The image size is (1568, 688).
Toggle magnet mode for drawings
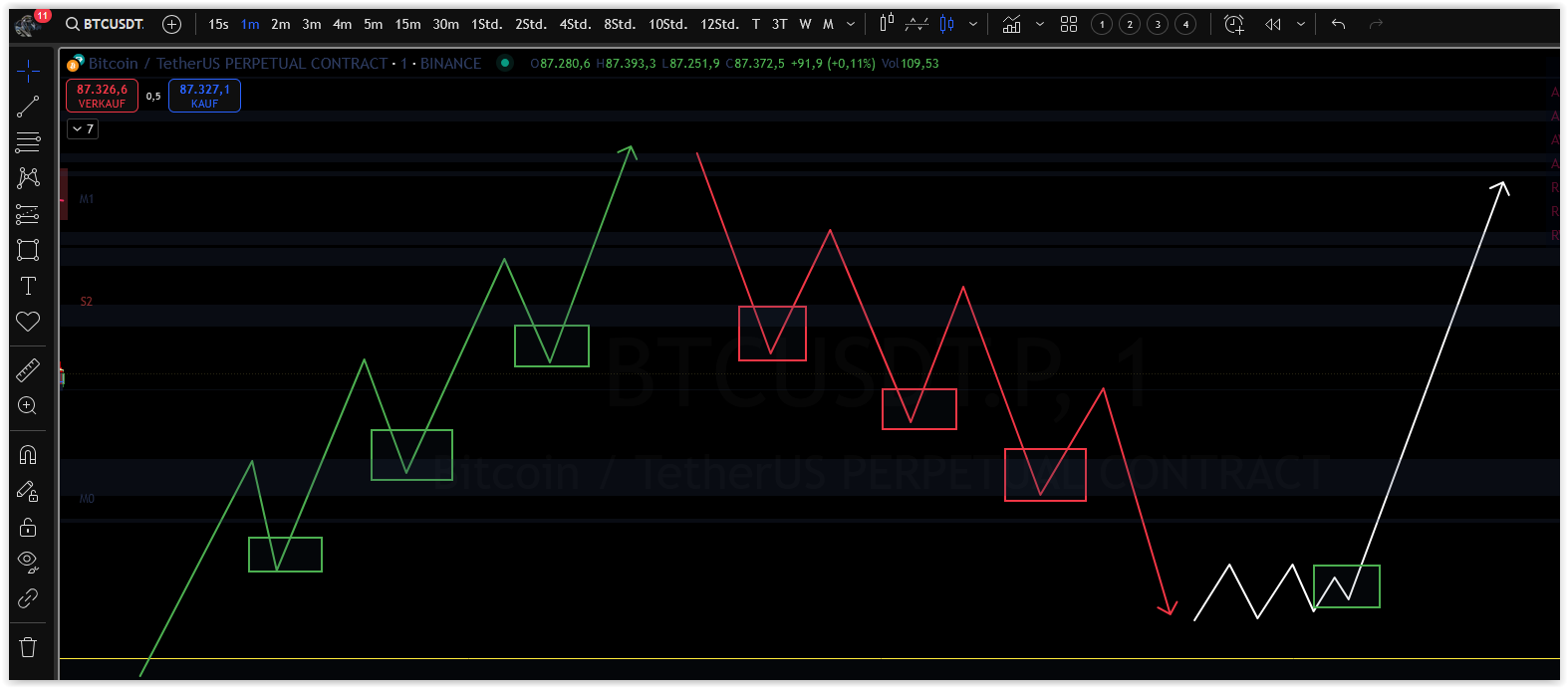(x=28, y=455)
